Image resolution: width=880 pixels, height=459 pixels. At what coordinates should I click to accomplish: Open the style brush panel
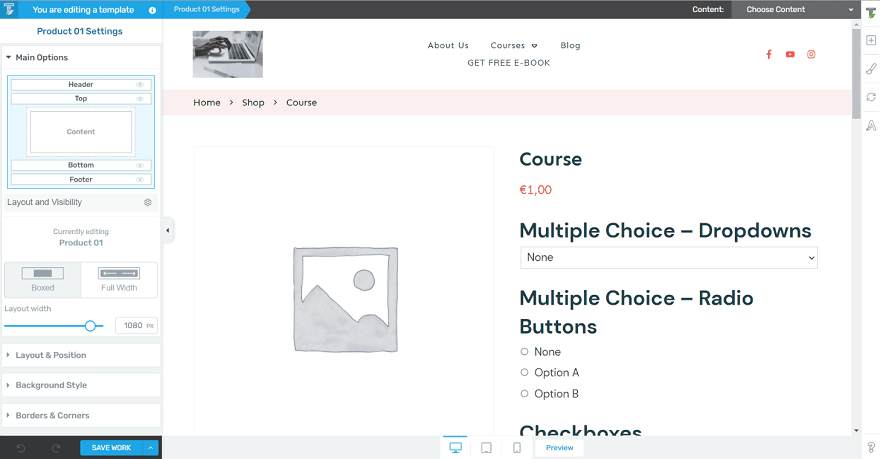coord(871,69)
